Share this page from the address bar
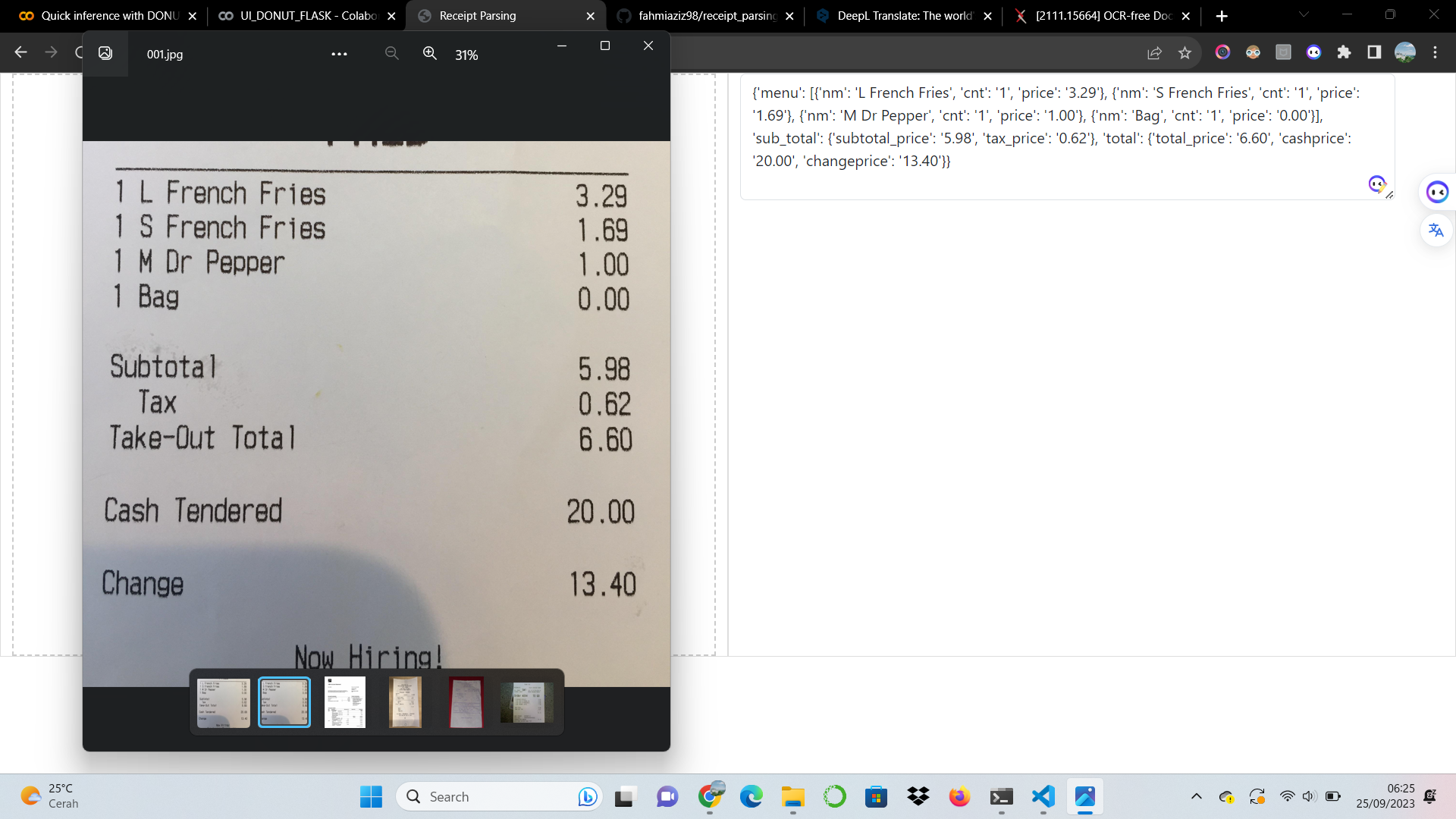Image resolution: width=1456 pixels, height=819 pixels. 1154,52
